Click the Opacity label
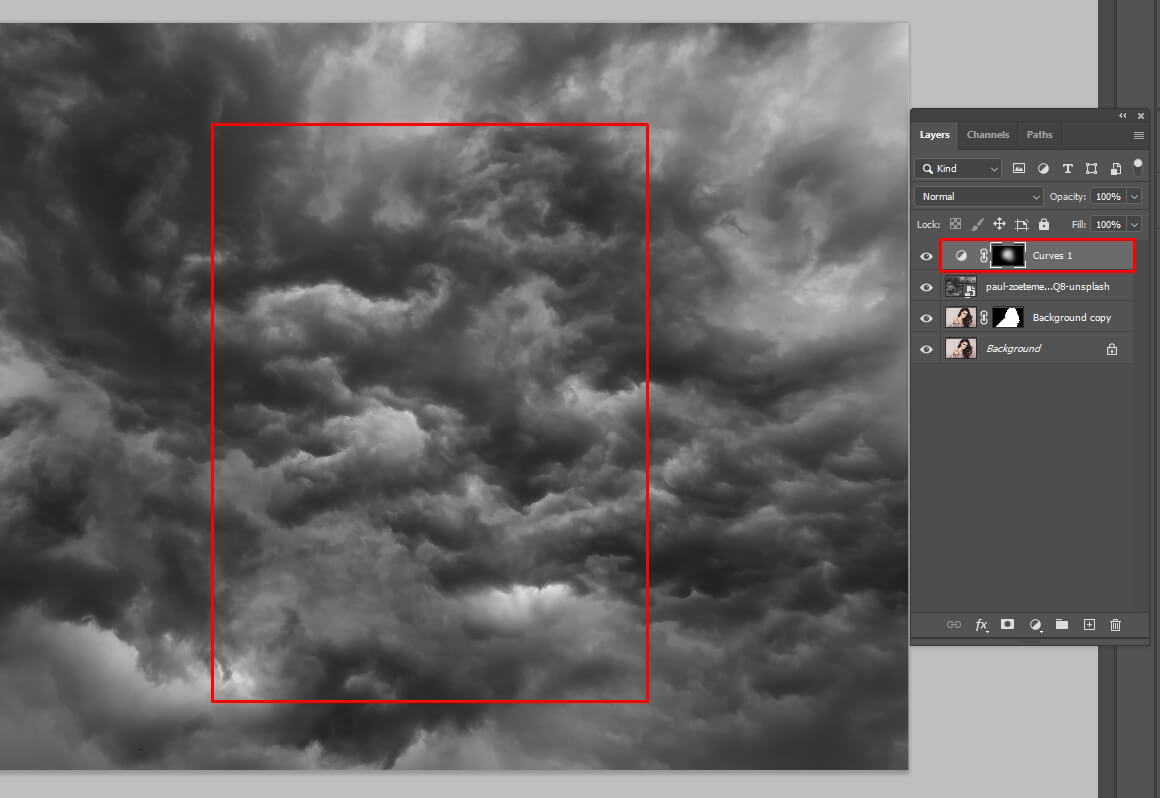 1068,197
